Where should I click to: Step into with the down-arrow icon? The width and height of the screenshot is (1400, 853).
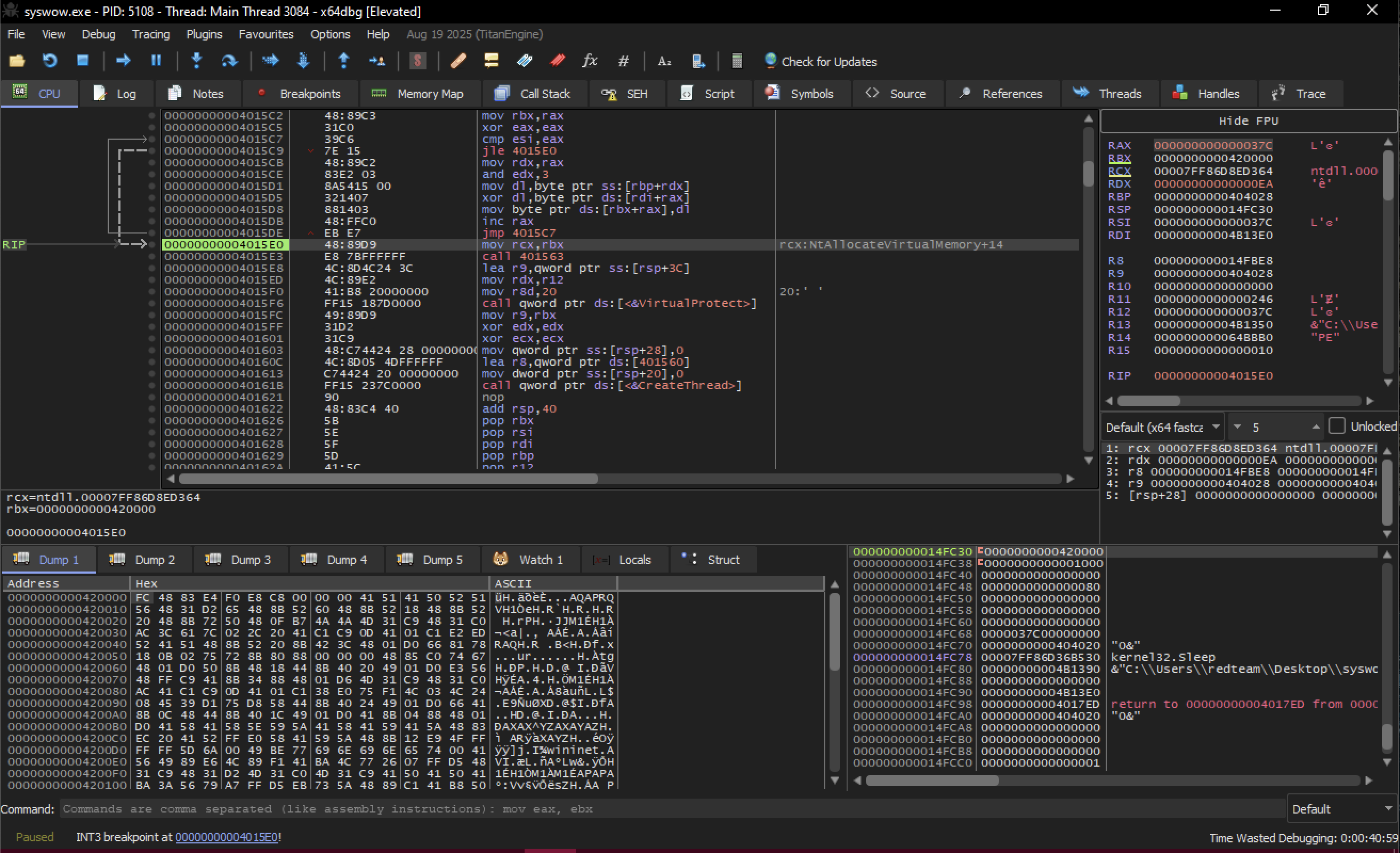[x=197, y=61]
